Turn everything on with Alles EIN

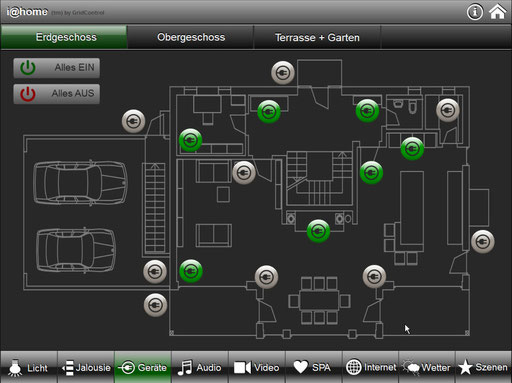[57, 68]
